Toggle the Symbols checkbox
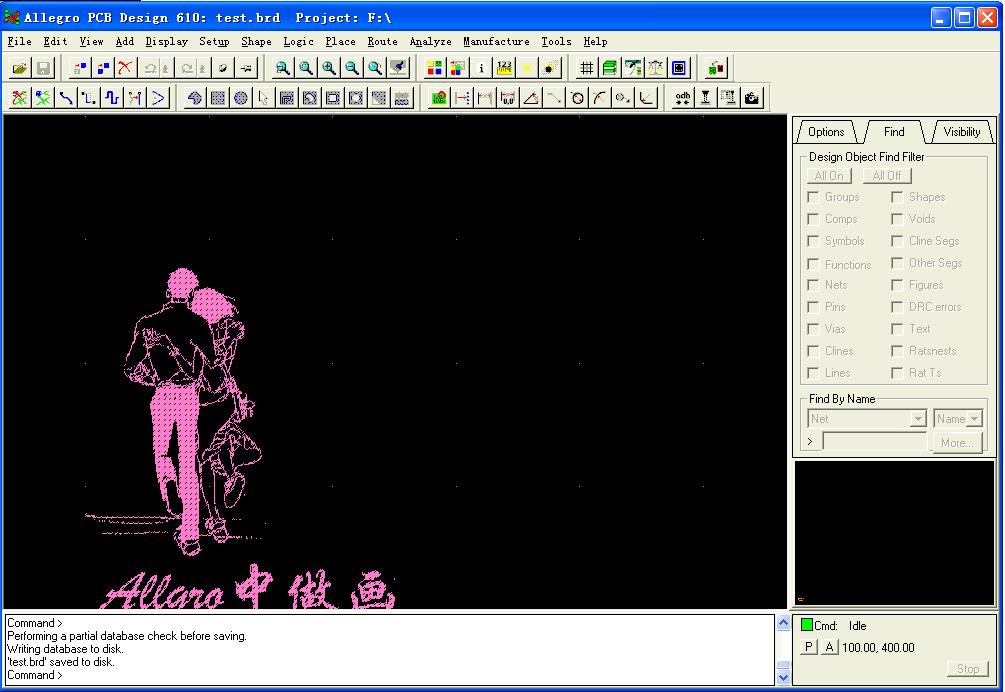Screen dimensions: 1005x692 pyautogui.click(x=813, y=241)
